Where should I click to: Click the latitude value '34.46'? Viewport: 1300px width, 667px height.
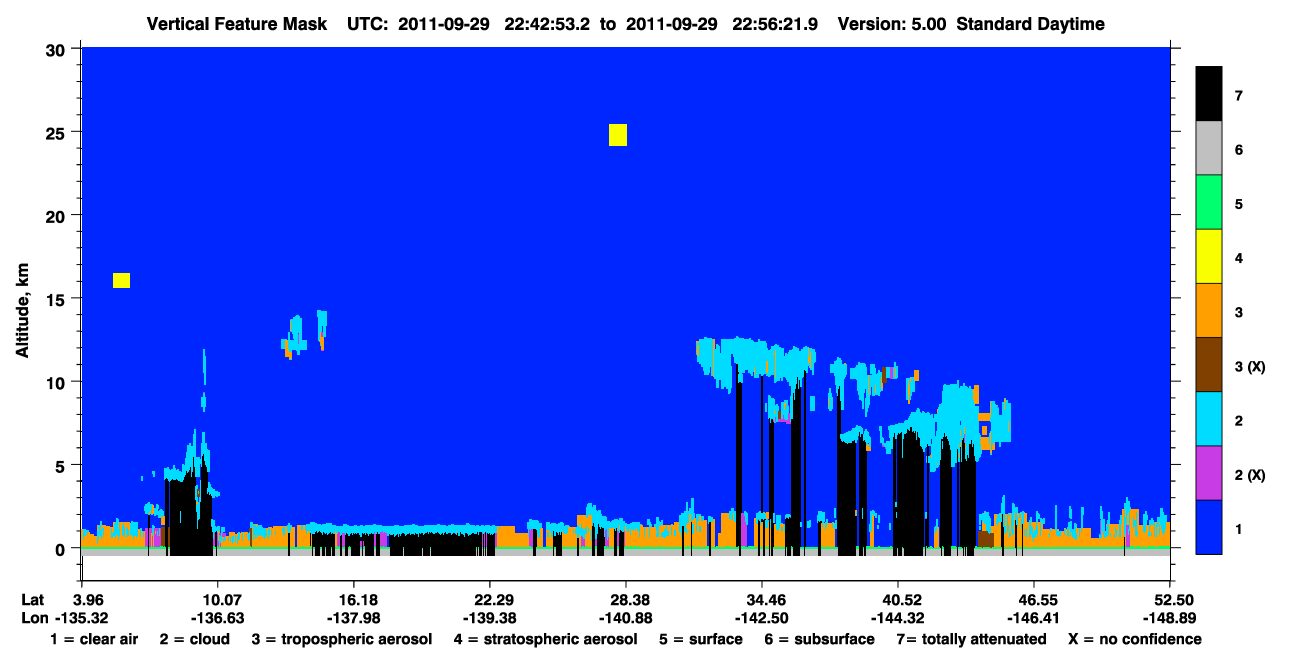762,599
